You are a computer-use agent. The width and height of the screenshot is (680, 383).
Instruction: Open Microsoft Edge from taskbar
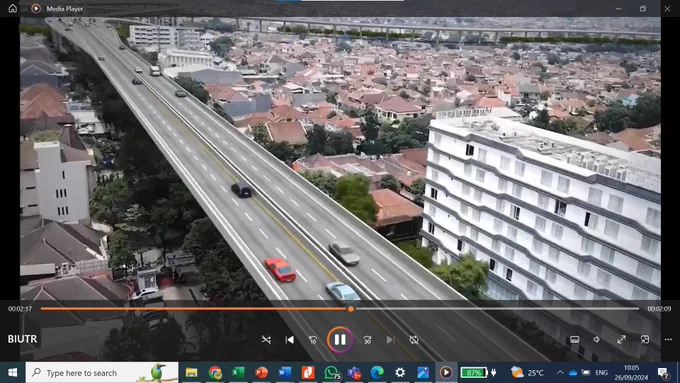377,373
